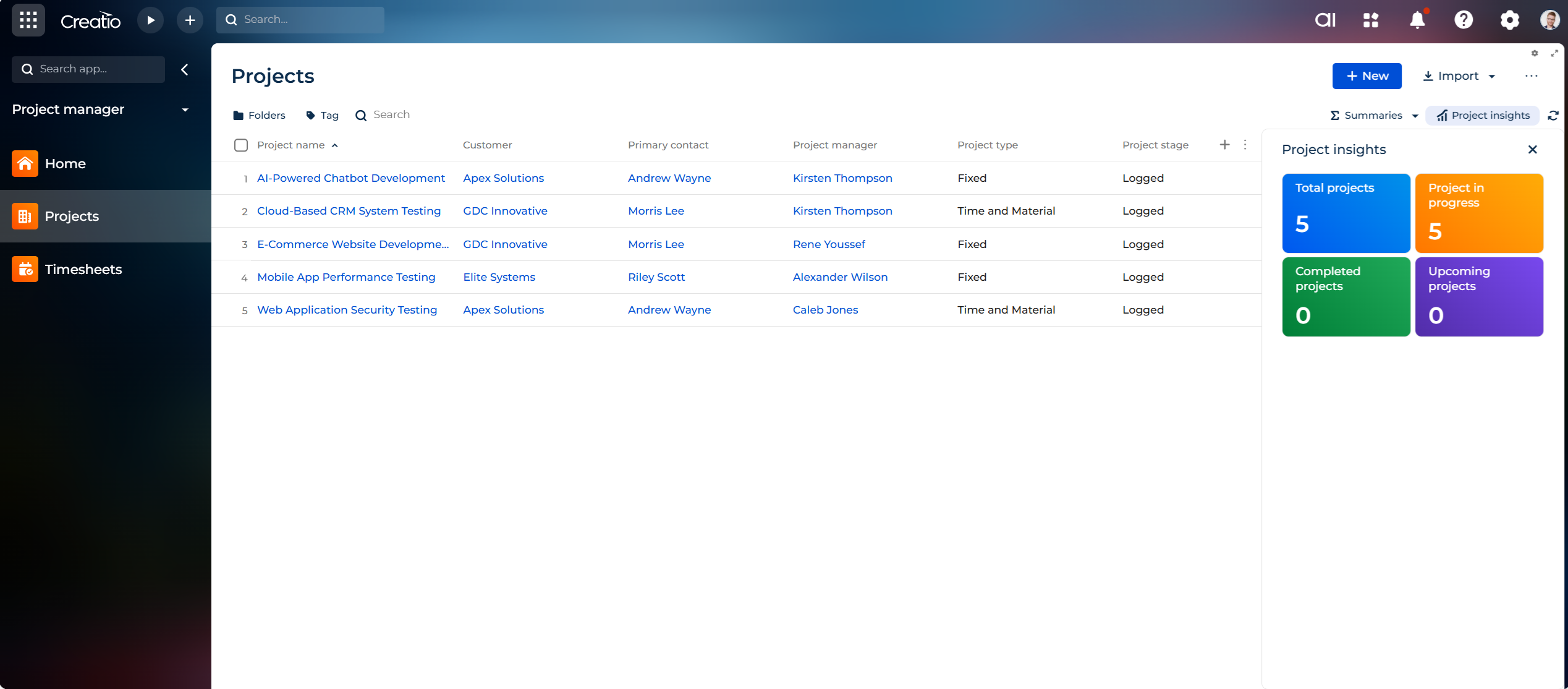Click the green Completed projects tile
1568x689 pixels.
(x=1346, y=297)
